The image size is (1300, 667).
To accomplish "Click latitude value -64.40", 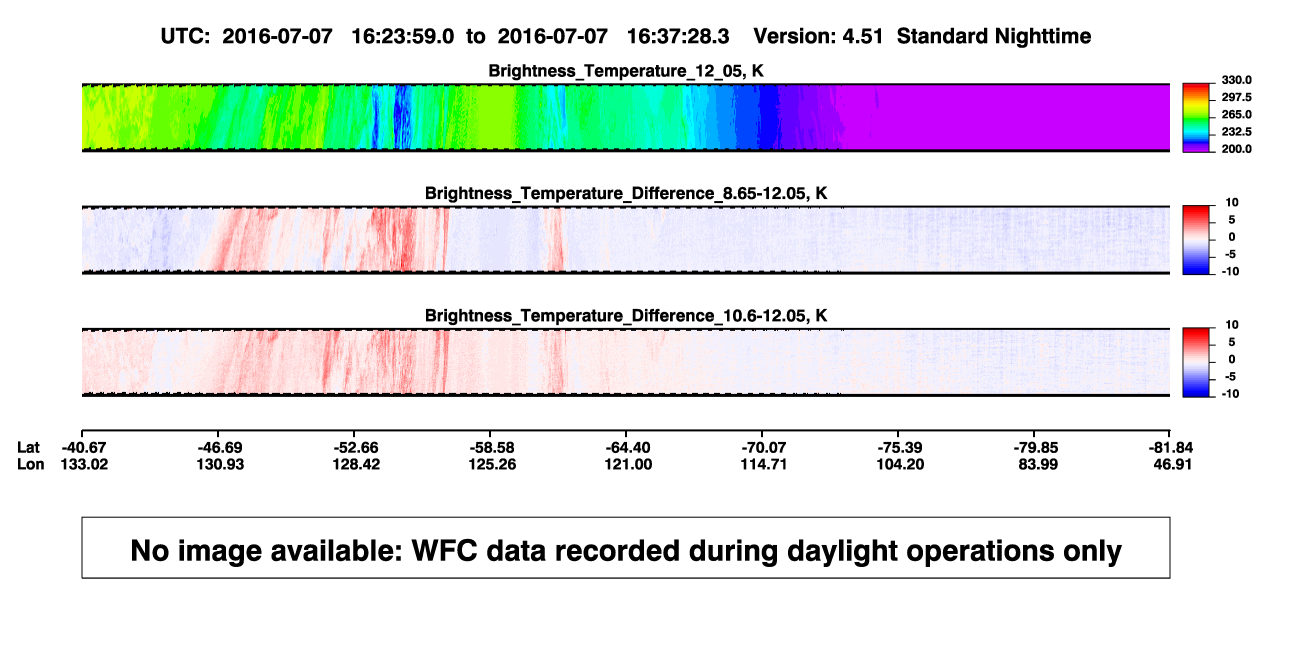I will (629, 446).
